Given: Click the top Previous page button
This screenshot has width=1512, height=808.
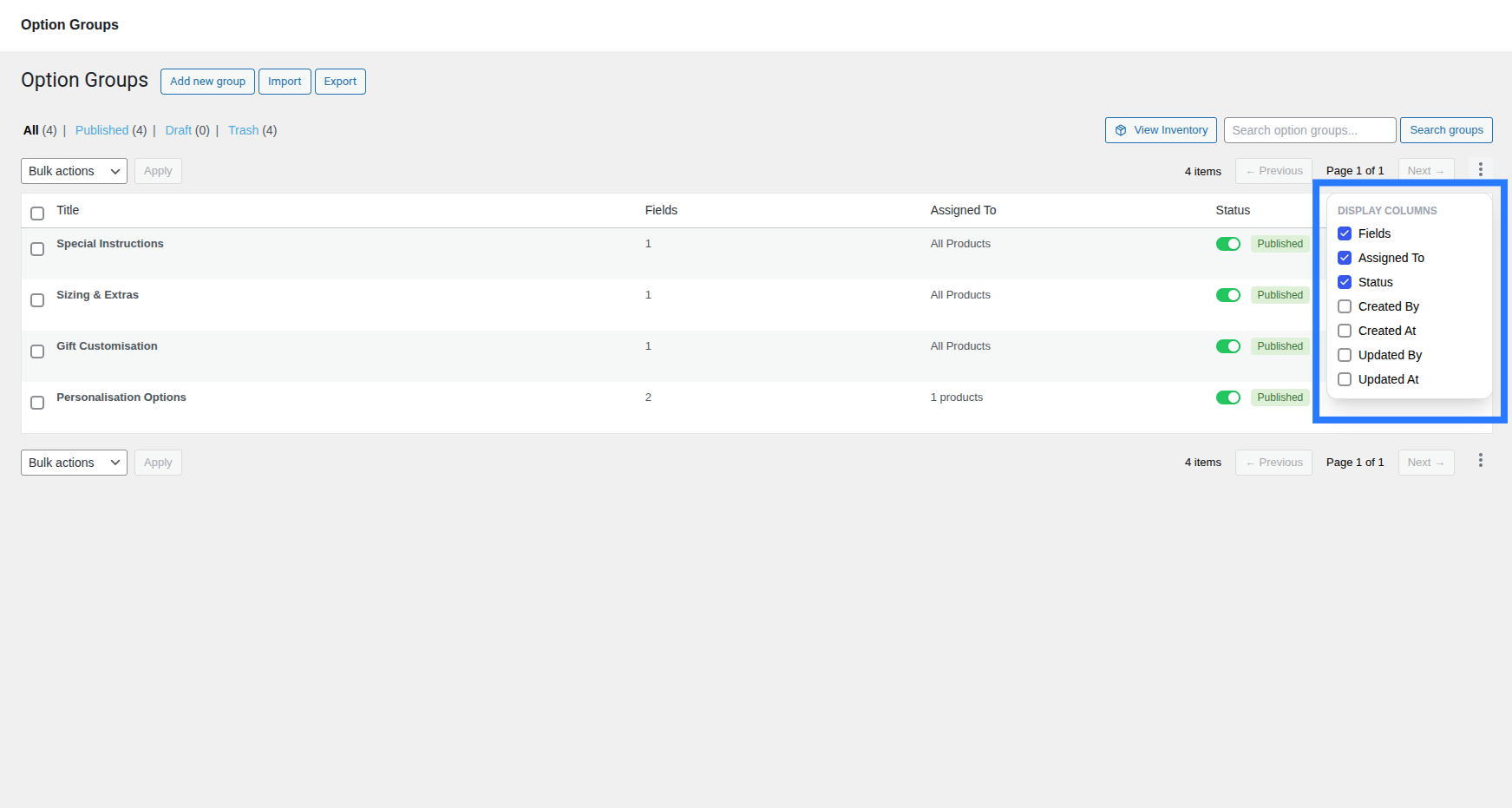Looking at the screenshot, I should click(x=1273, y=171).
